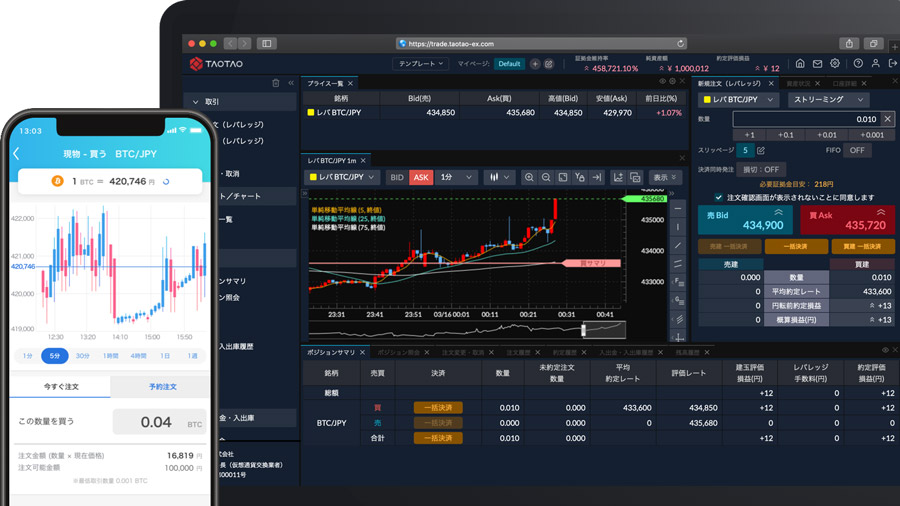
Task: Edit the Default My Page with the pencil icon
Action: pyautogui.click(x=549, y=64)
